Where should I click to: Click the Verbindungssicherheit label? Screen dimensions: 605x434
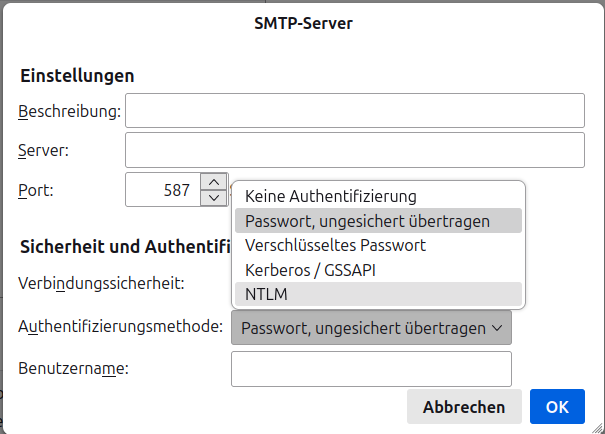(101, 283)
